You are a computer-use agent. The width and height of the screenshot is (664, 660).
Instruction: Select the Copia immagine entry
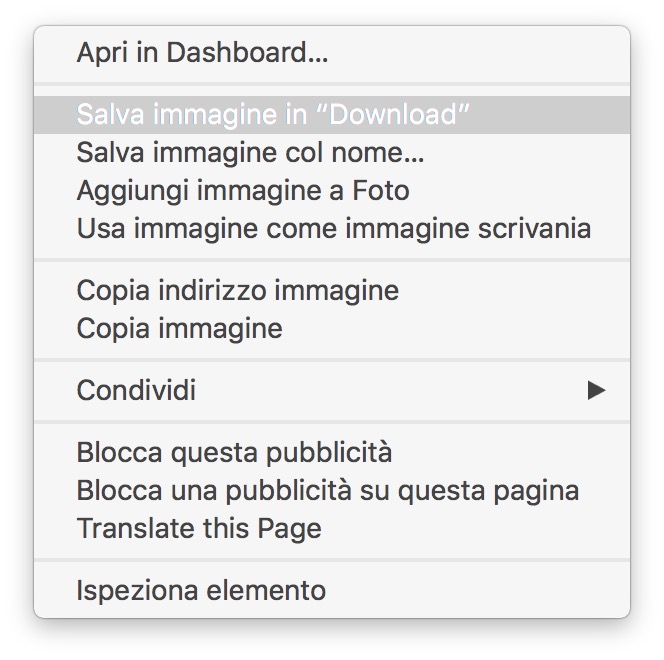(x=179, y=328)
